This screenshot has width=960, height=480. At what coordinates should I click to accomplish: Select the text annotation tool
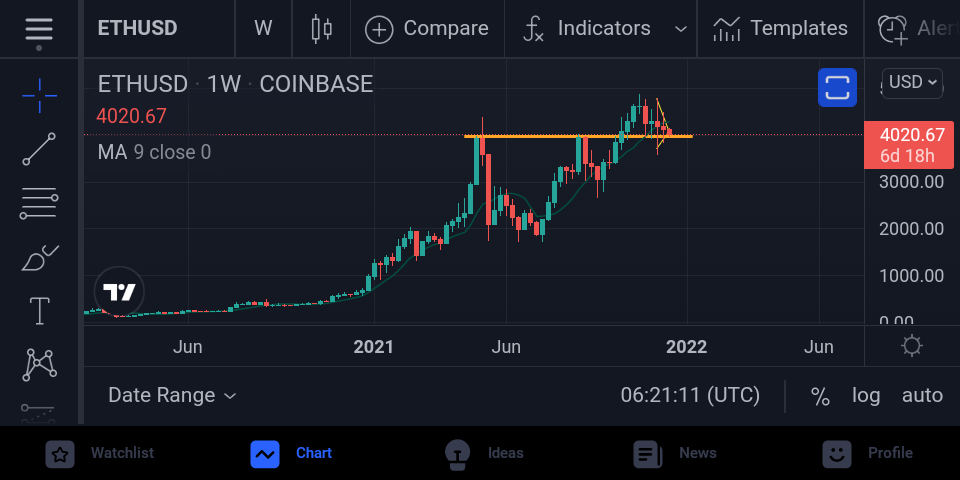point(39,311)
